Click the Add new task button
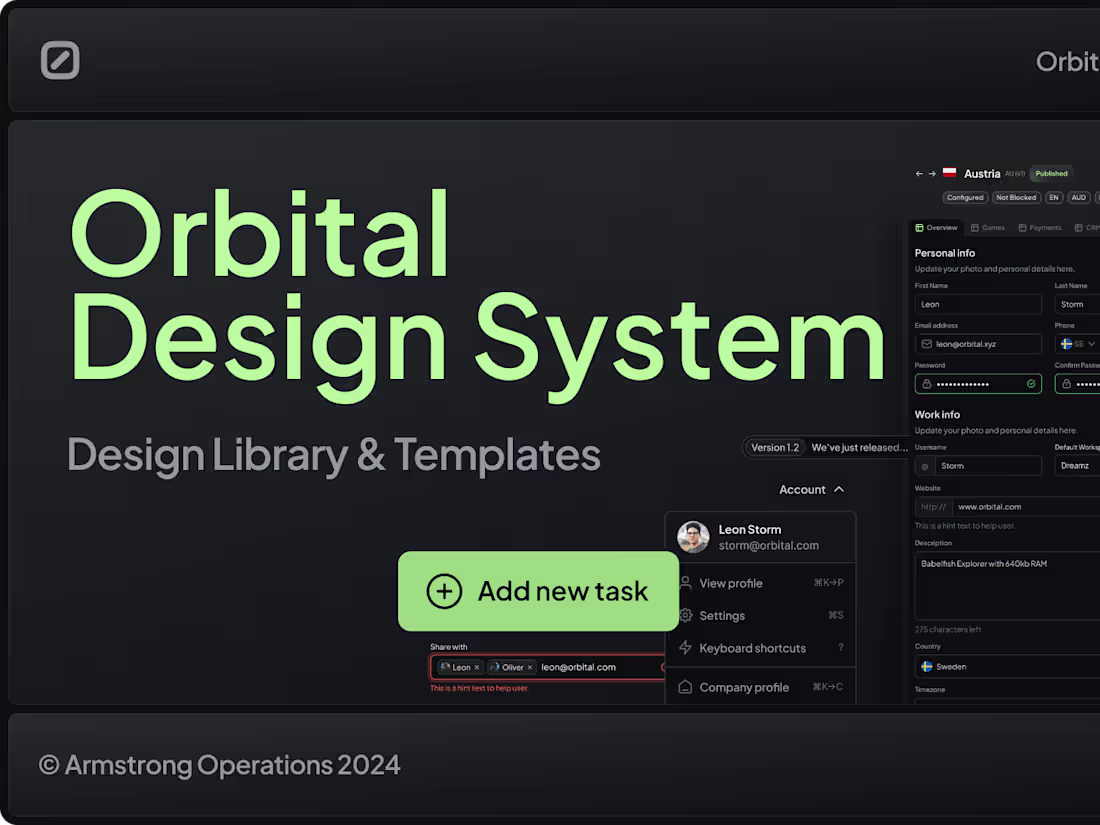The height and width of the screenshot is (825, 1100). [x=538, y=591]
